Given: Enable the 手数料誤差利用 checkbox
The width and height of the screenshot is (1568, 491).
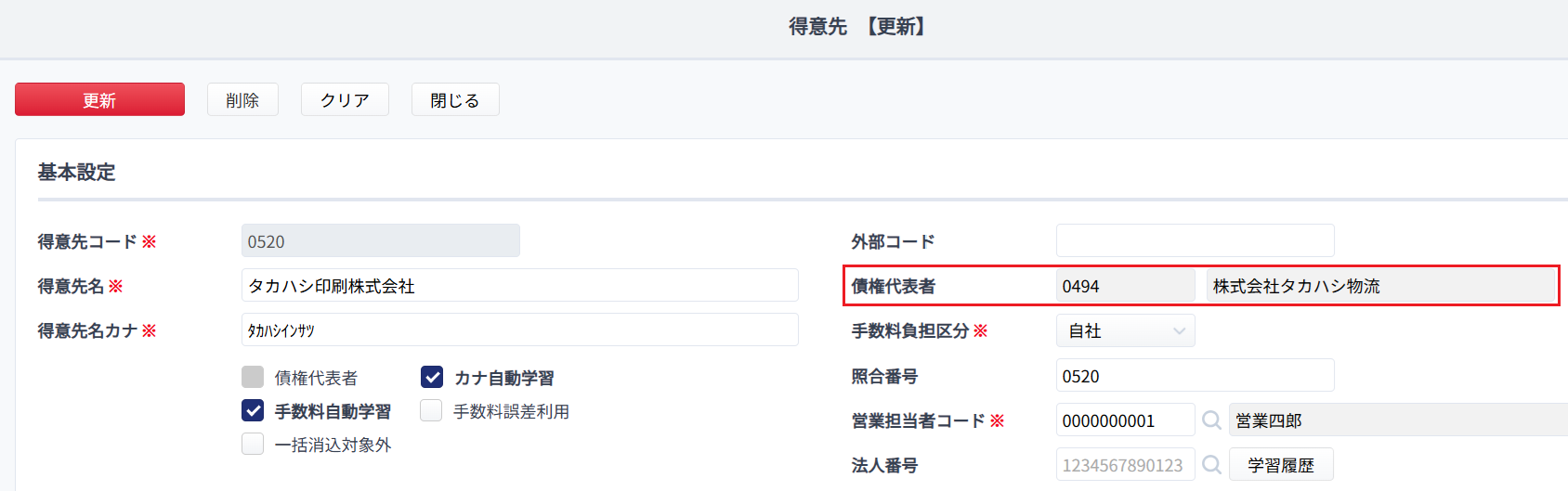Looking at the screenshot, I should pyautogui.click(x=431, y=410).
